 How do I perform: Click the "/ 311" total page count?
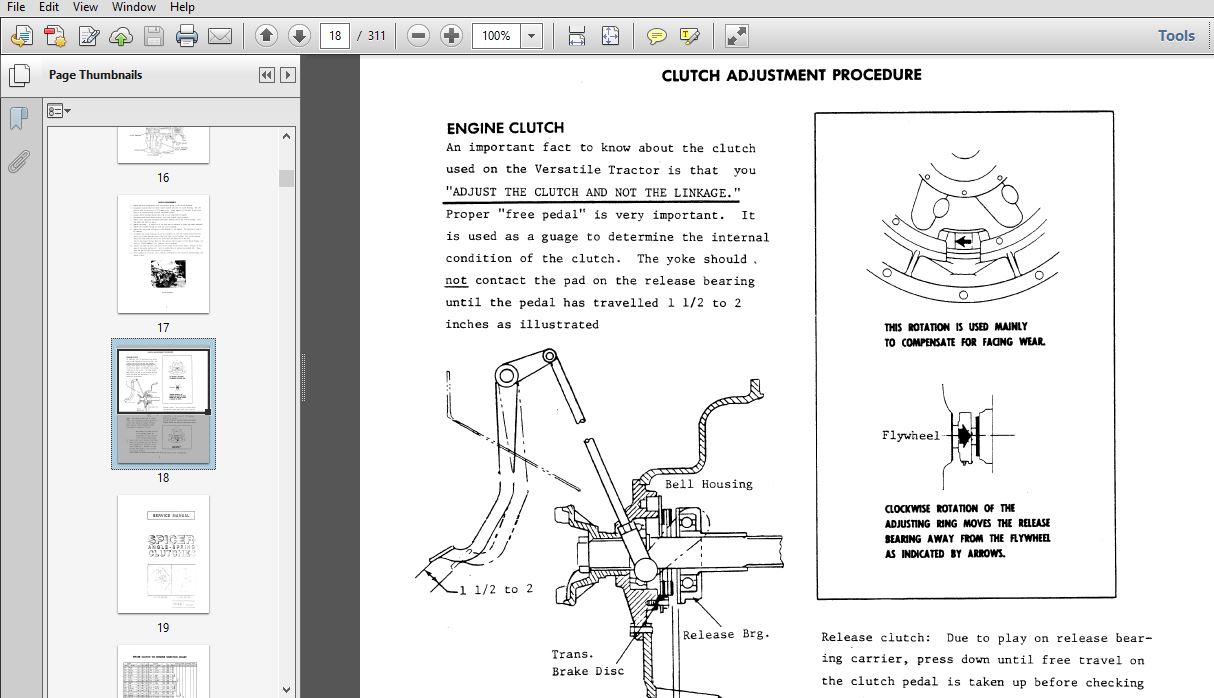tap(371, 36)
